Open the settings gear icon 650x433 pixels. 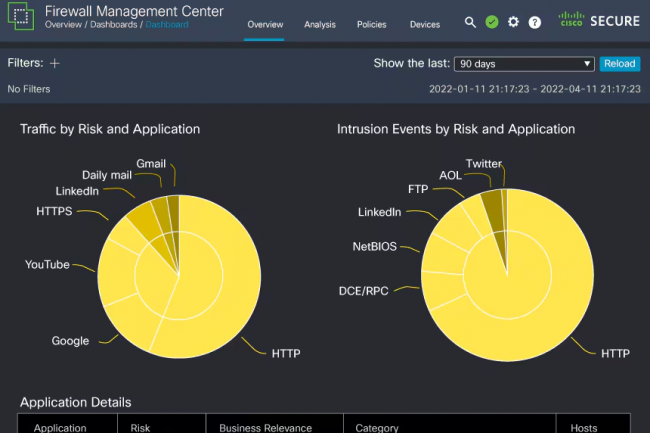513,22
